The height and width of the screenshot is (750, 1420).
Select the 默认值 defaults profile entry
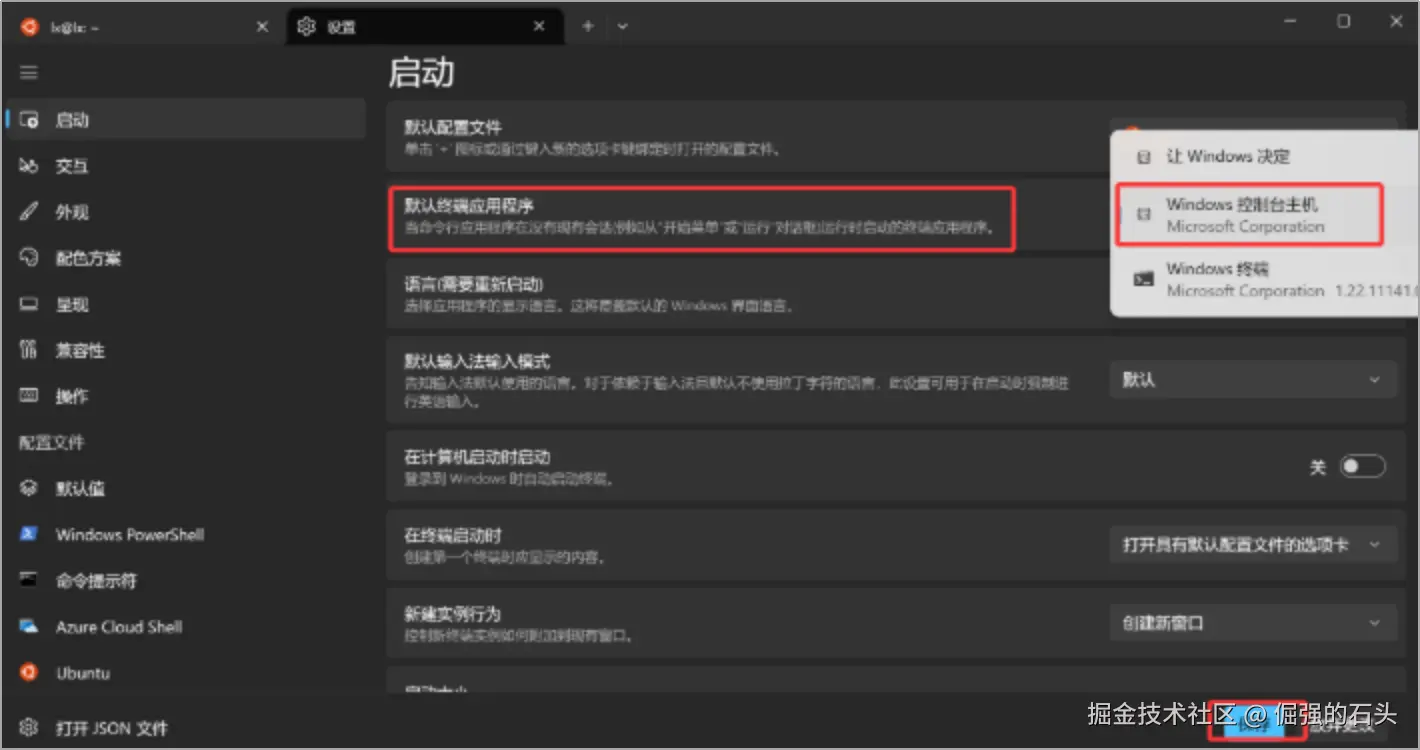(x=184, y=489)
